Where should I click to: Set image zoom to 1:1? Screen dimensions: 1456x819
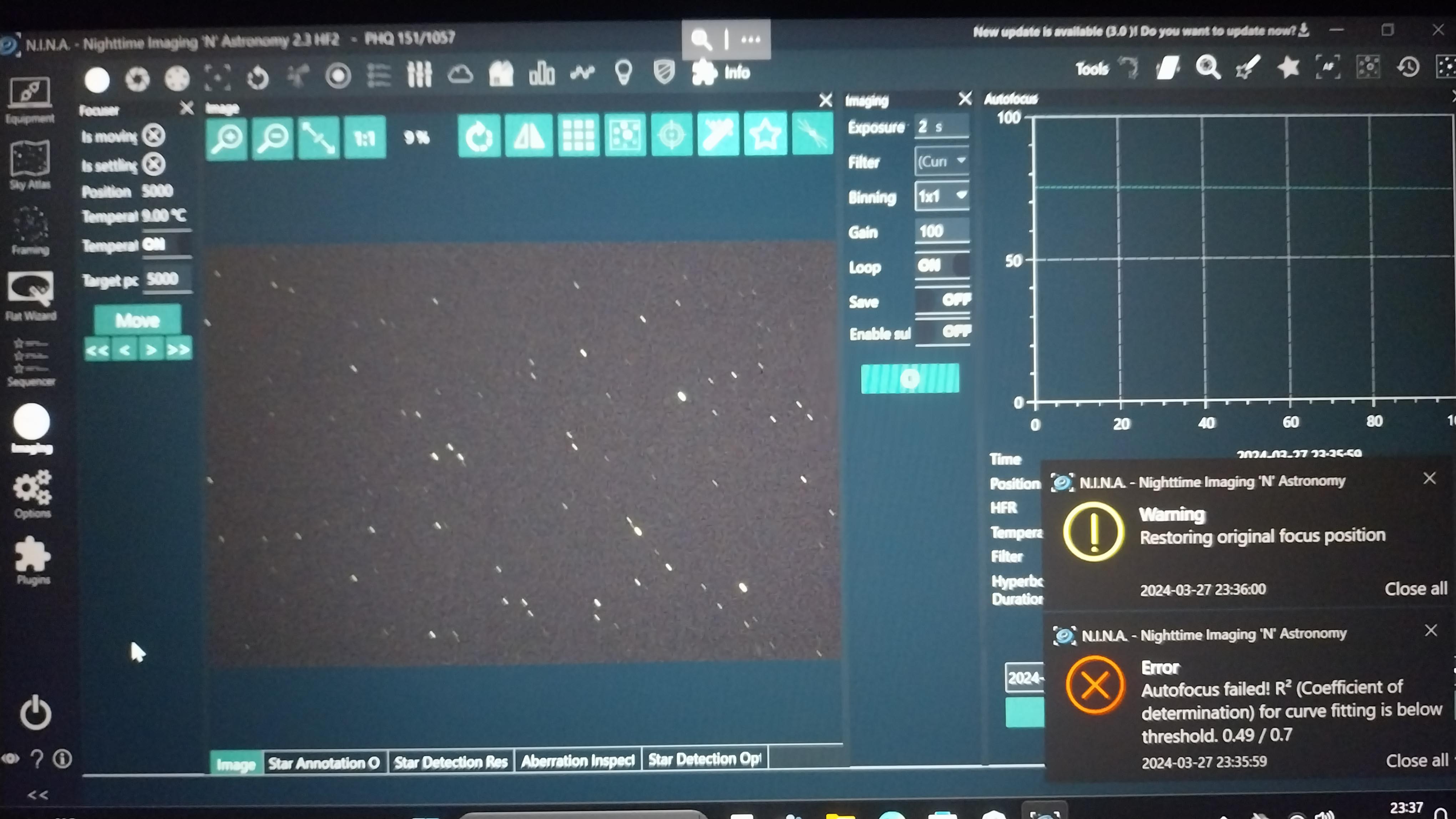pyautogui.click(x=365, y=138)
